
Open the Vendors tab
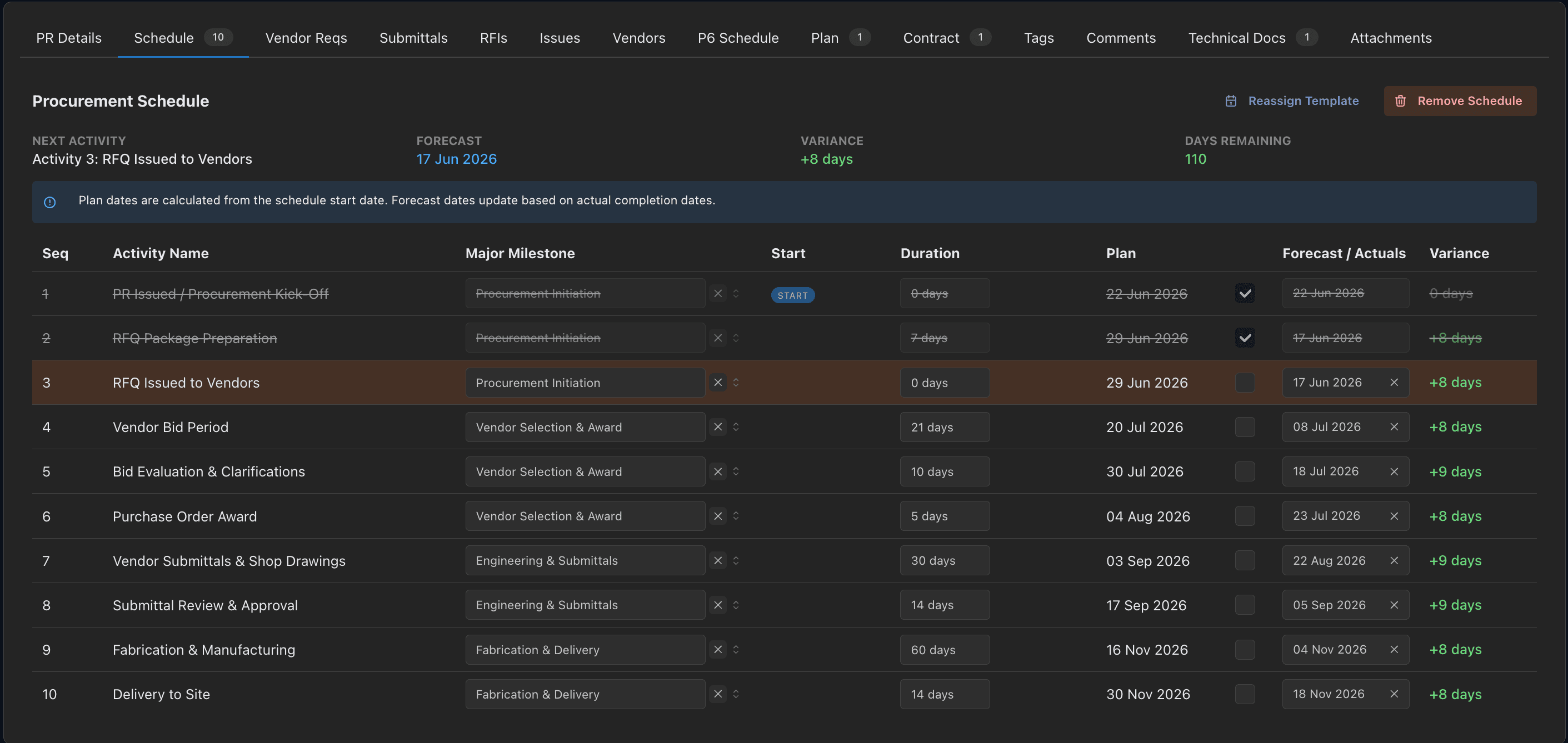638,38
